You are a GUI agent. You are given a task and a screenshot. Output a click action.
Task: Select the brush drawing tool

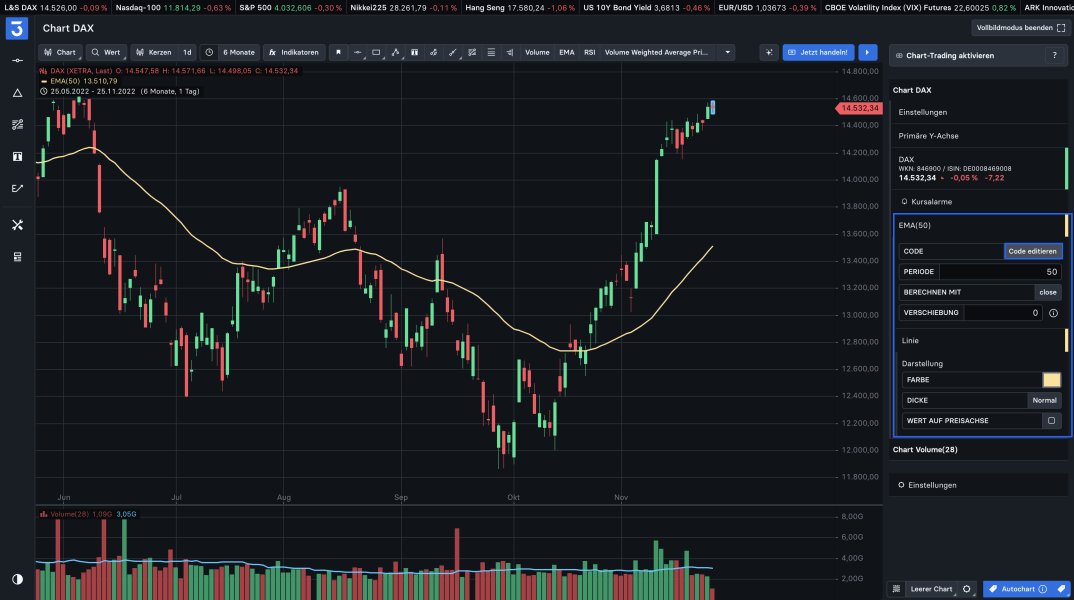point(452,52)
